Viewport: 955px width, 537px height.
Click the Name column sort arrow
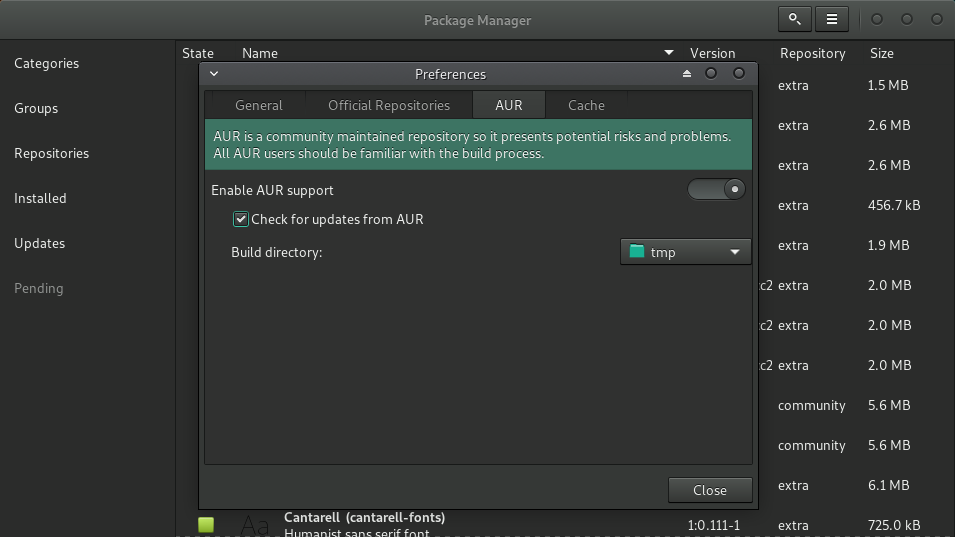point(669,53)
